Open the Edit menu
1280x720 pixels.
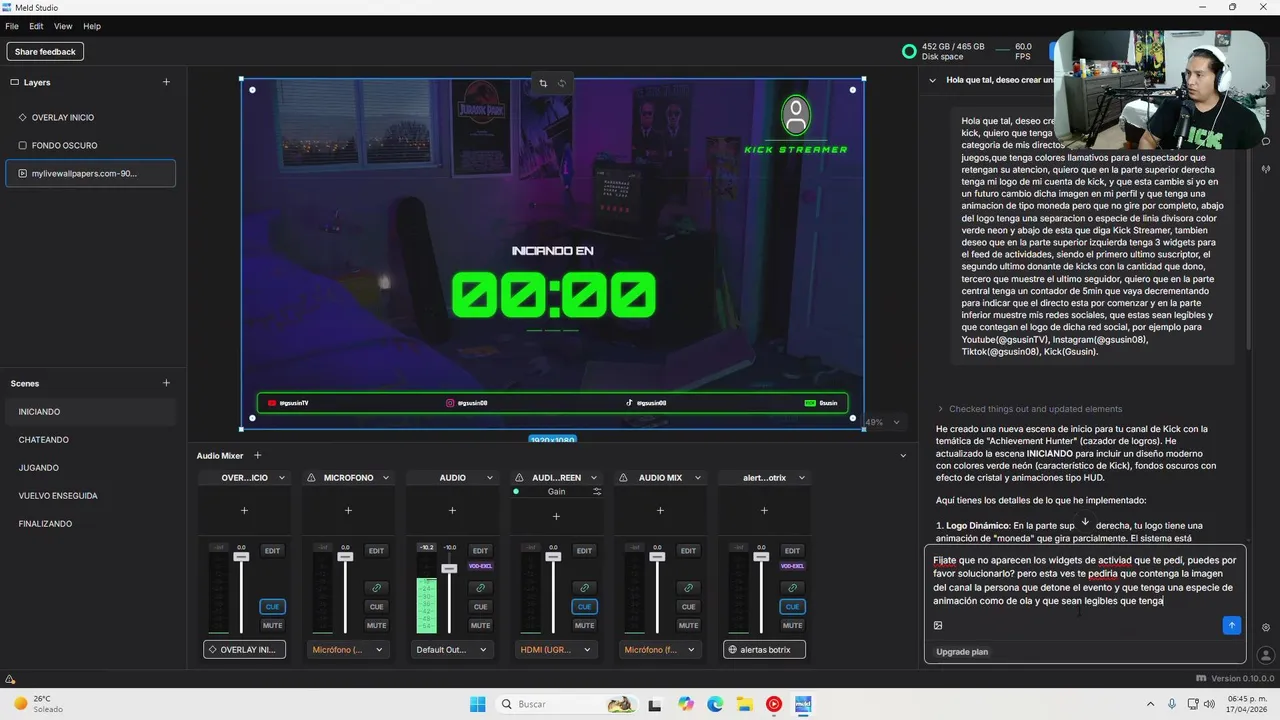[36, 26]
